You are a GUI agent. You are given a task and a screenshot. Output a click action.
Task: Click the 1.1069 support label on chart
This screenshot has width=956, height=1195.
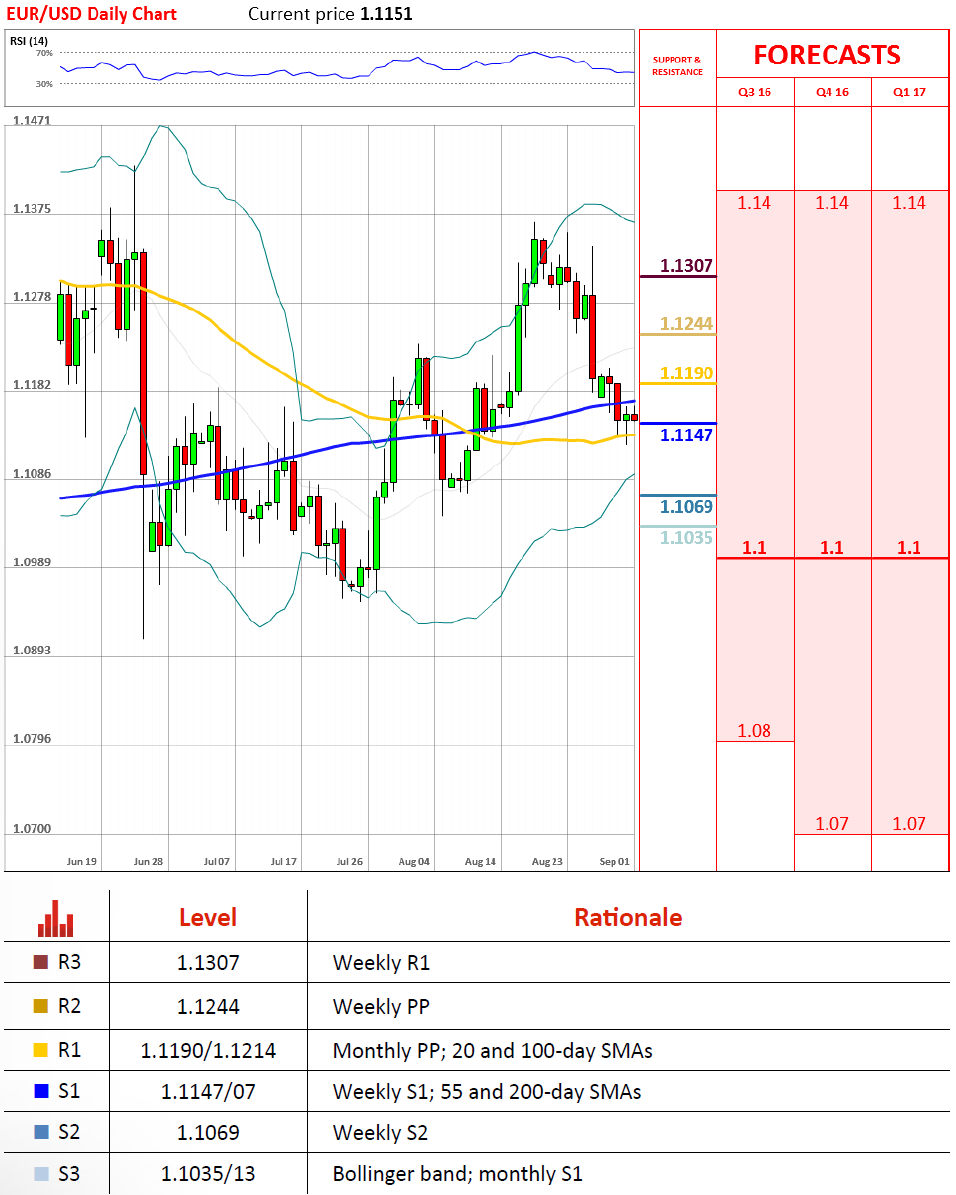coord(686,507)
